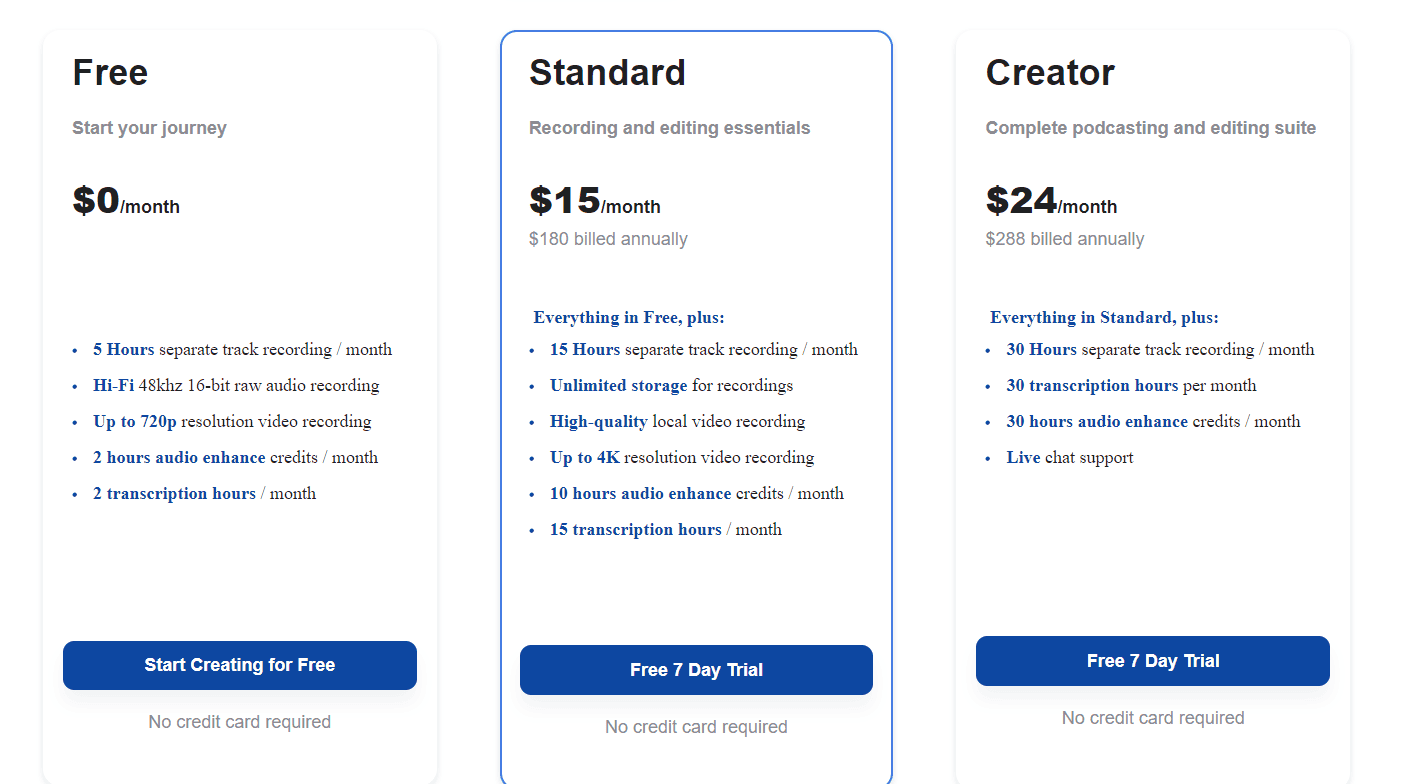Select the Creator plan heading
The image size is (1407, 784).
click(x=1050, y=72)
